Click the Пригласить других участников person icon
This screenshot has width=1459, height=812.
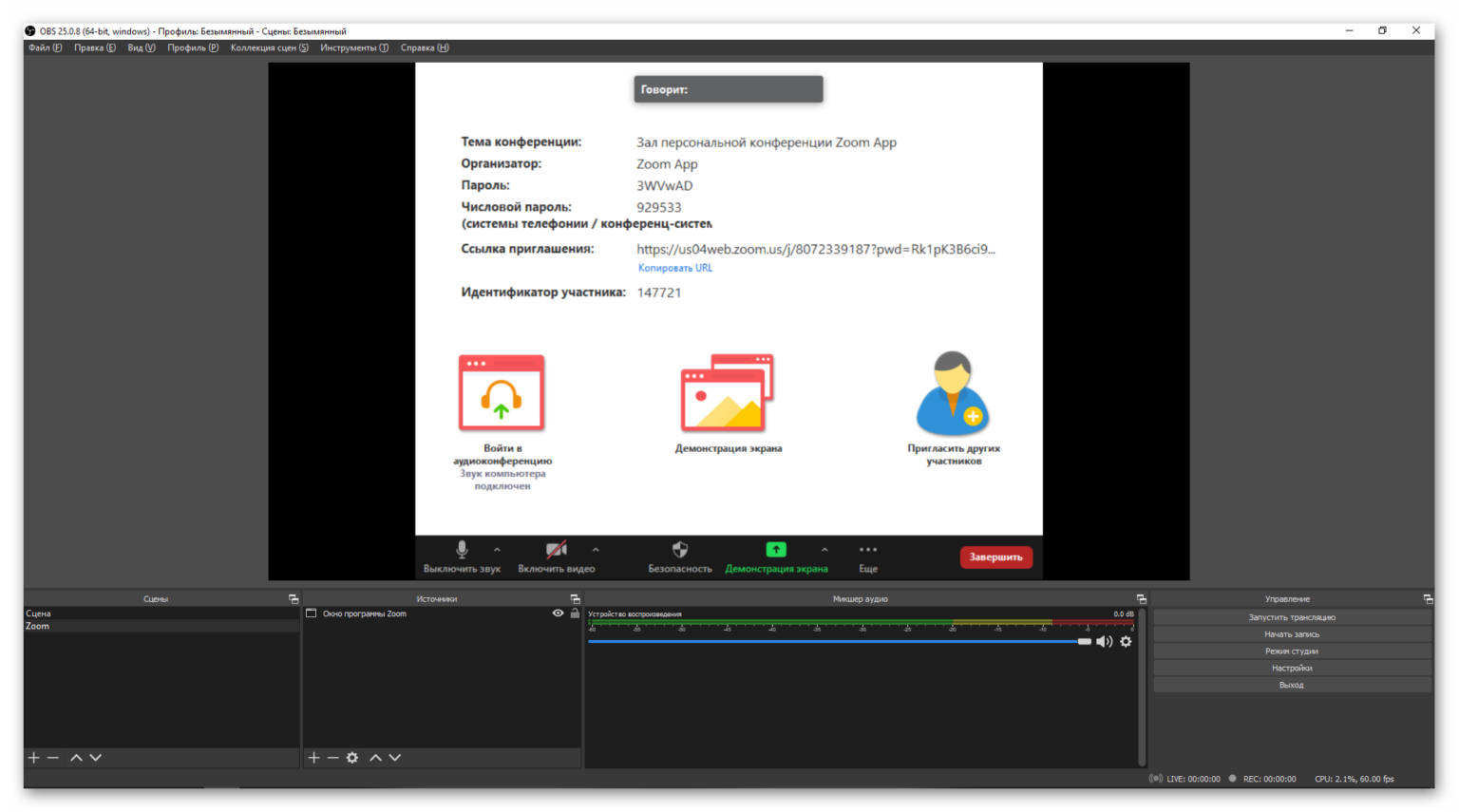click(953, 393)
